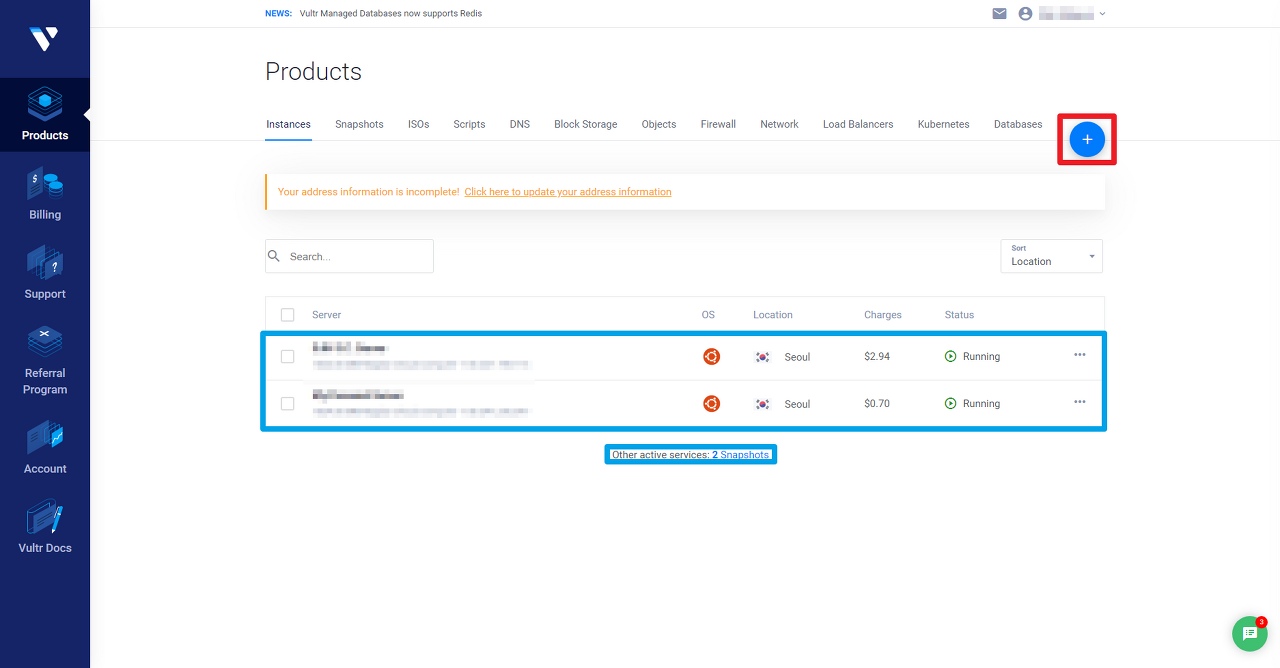The height and width of the screenshot is (668, 1280).
Task: Switch to the Databases tab
Action: tap(1018, 125)
